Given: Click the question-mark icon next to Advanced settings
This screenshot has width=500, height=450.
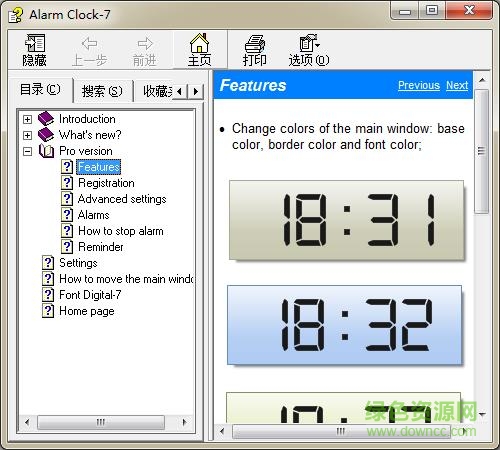Looking at the screenshot, I should [x=67, y=199].
